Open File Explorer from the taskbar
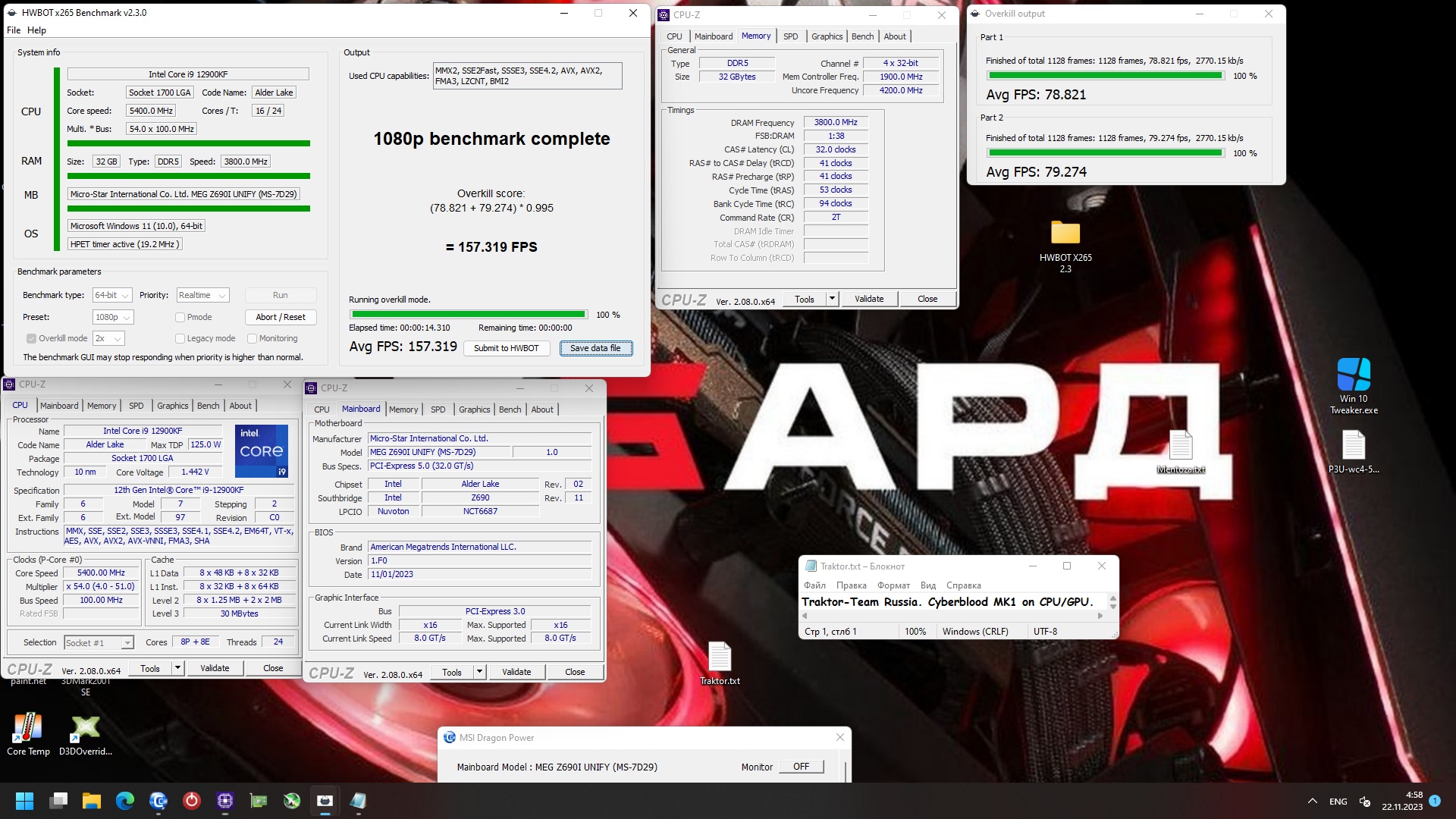This screenshot has width=1456, height=819. tap(92, 801)
